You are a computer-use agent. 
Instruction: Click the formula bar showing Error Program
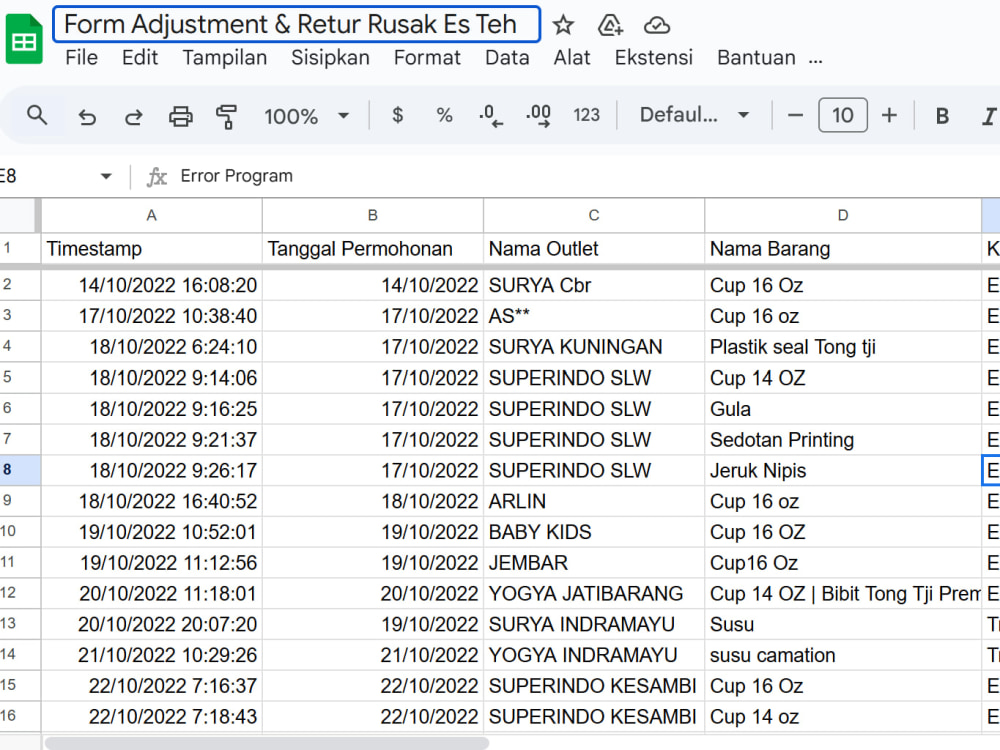click(587, 176)
